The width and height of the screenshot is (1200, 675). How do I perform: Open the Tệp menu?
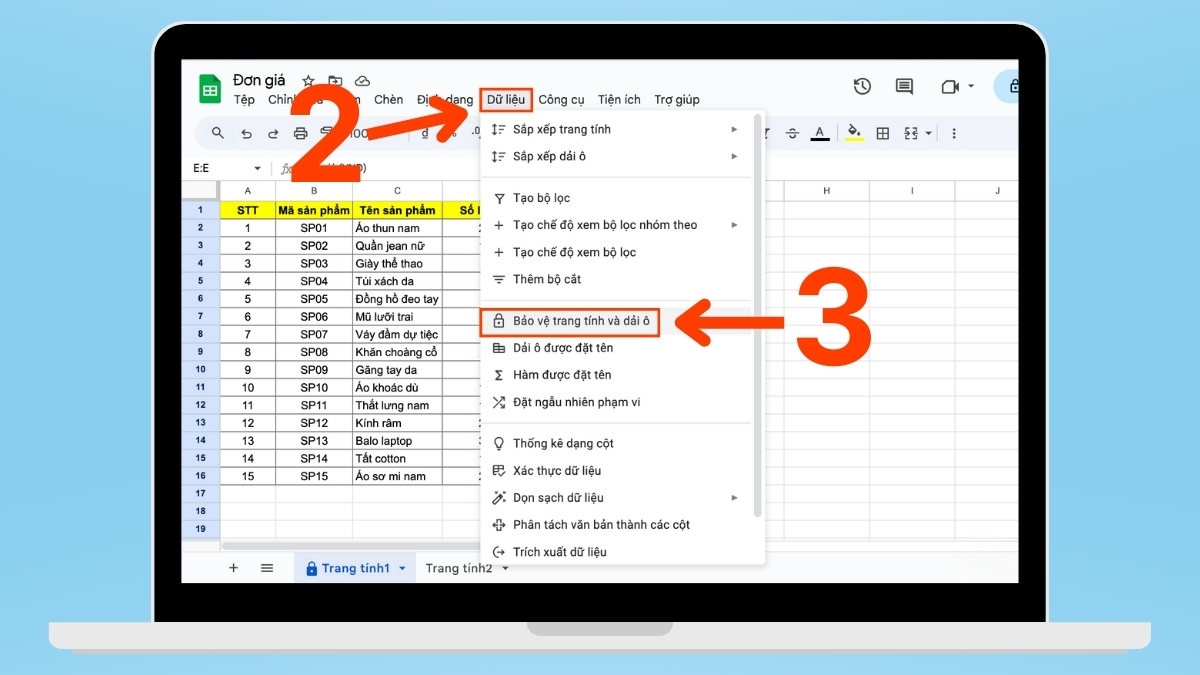244,100
